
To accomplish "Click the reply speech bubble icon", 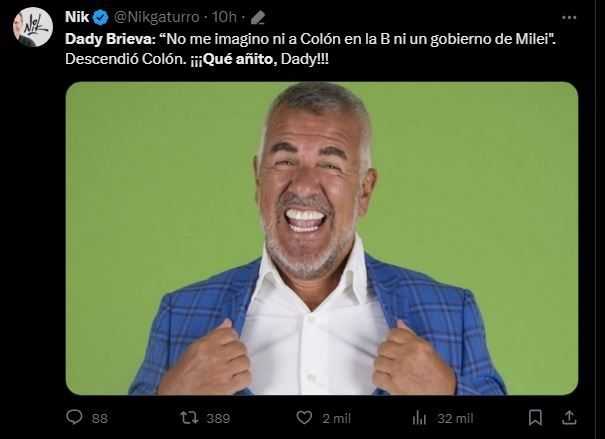I will click(x=74, y=417).
